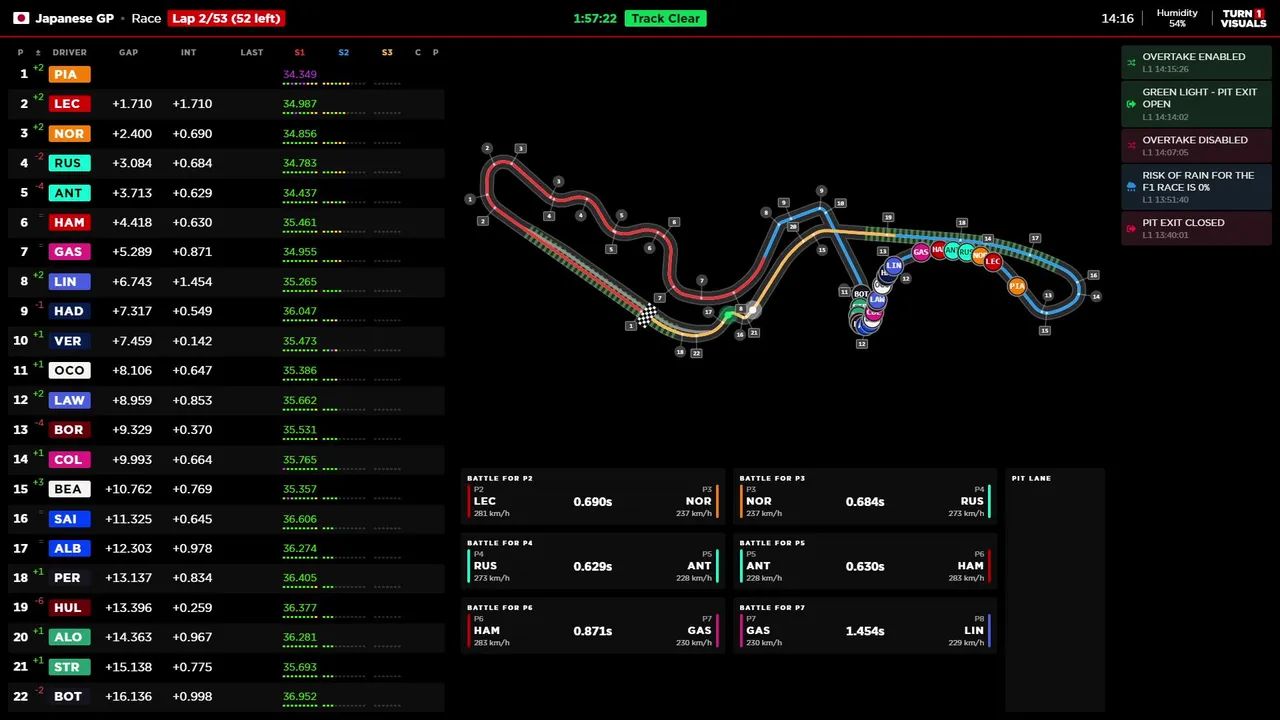Click the S2 sector column header
1280x720 pixels.
(343, 52)
